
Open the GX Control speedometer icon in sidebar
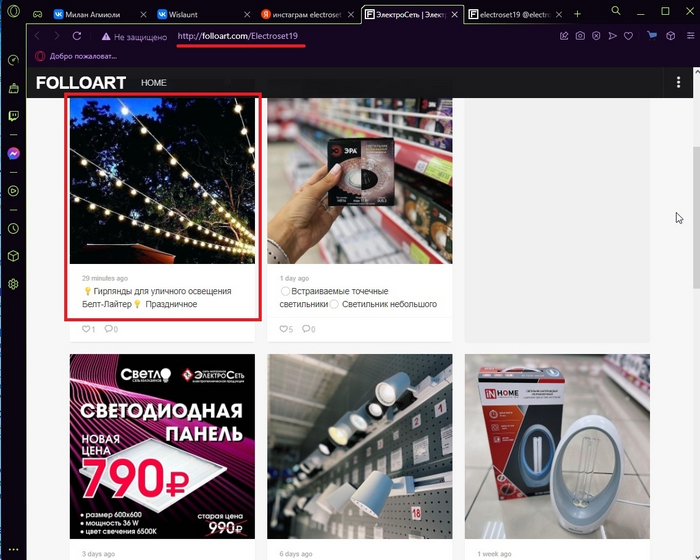pos(13,60)
